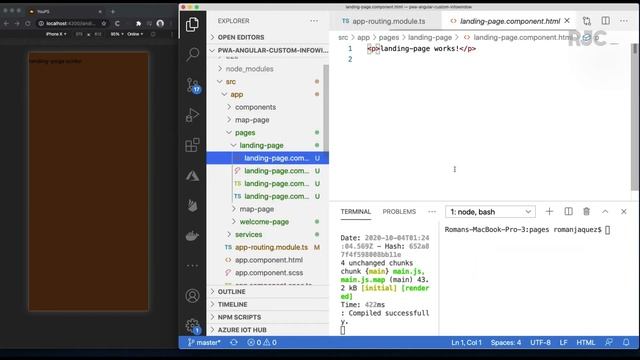Show more panel tabs ellipsis
This screenshot has width=640, height=360.
coord(432,211)
